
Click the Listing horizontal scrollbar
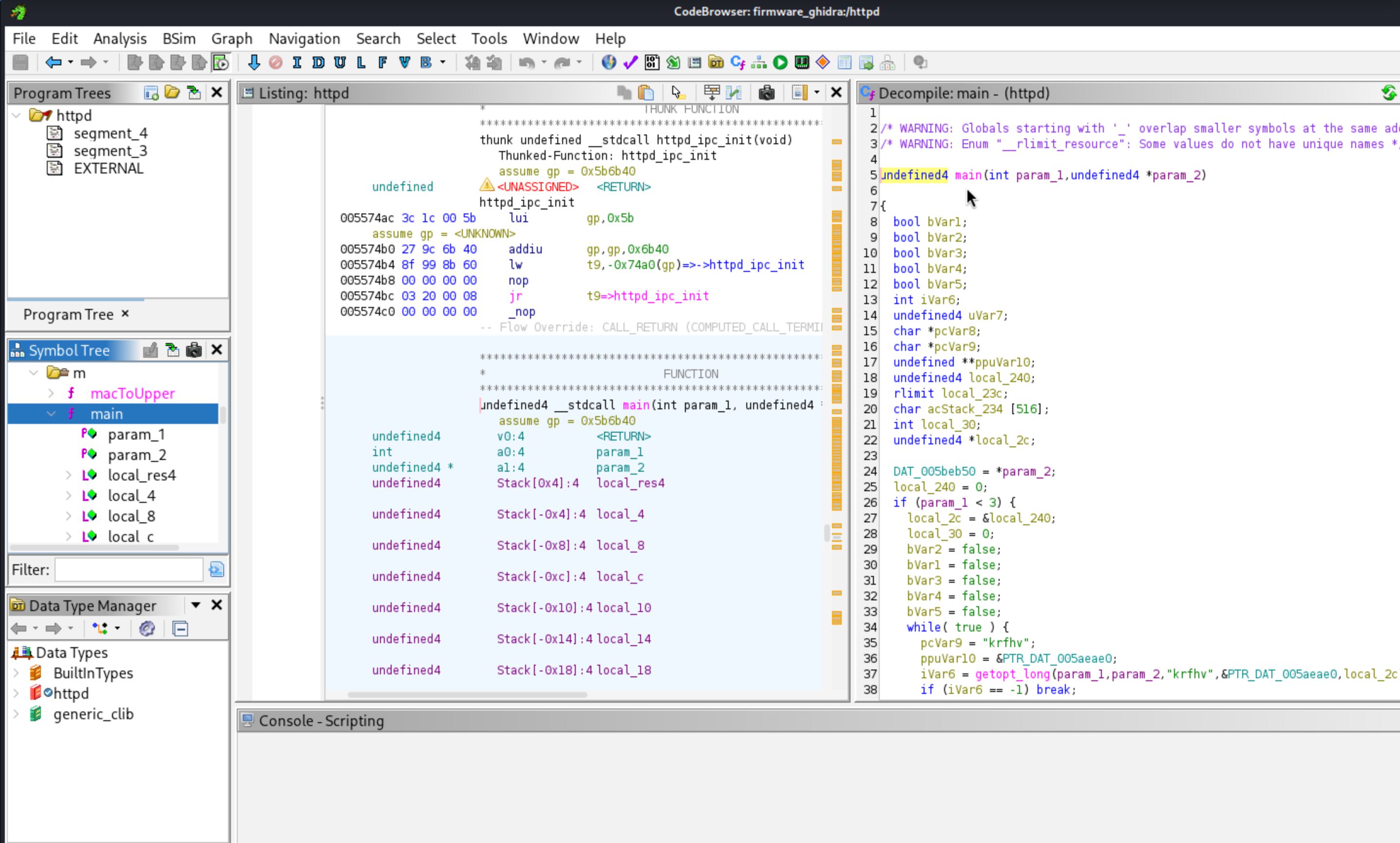(x=467, y=694)
